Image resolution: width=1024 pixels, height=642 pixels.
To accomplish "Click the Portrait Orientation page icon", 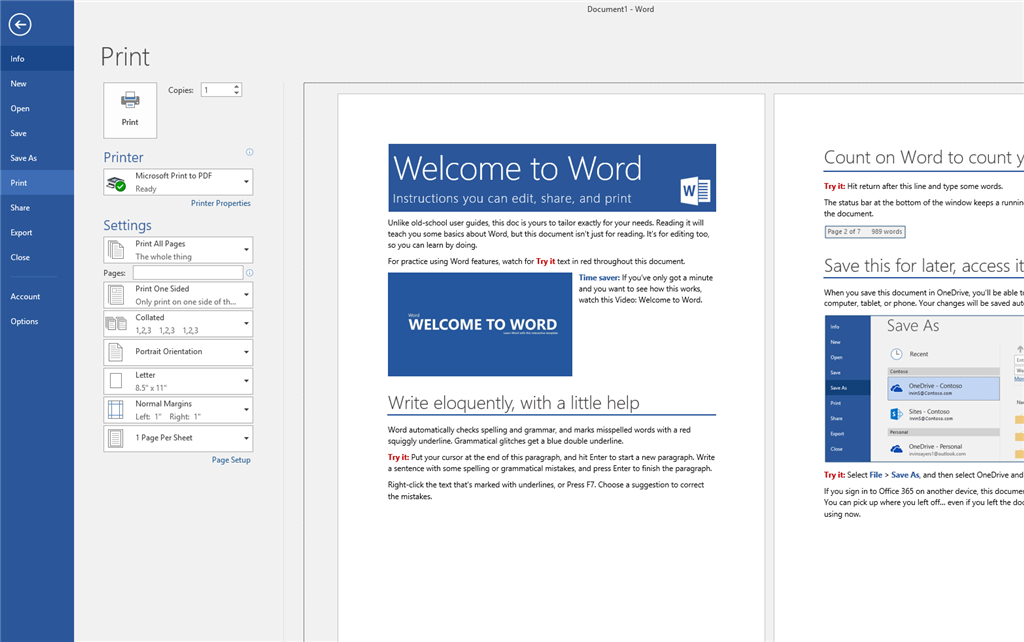I will (x=116, y=352).
